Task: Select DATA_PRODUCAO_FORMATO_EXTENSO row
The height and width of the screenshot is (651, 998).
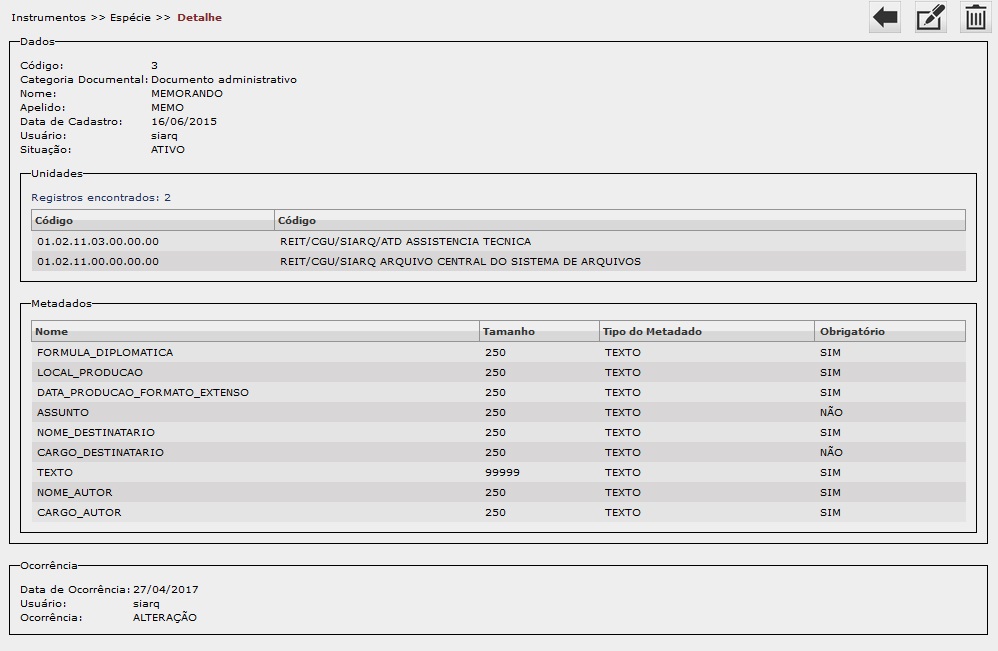Action: point(498,393)
